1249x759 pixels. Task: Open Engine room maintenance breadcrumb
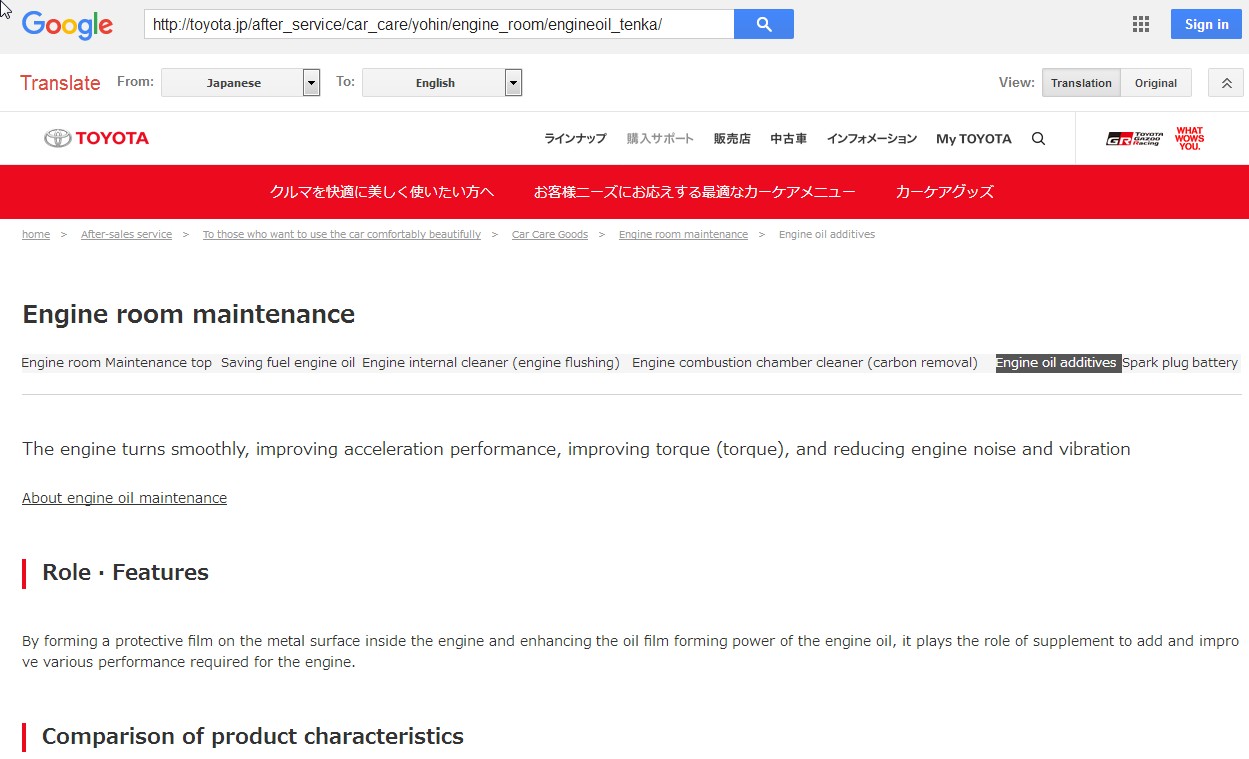(x=683, y=234)
